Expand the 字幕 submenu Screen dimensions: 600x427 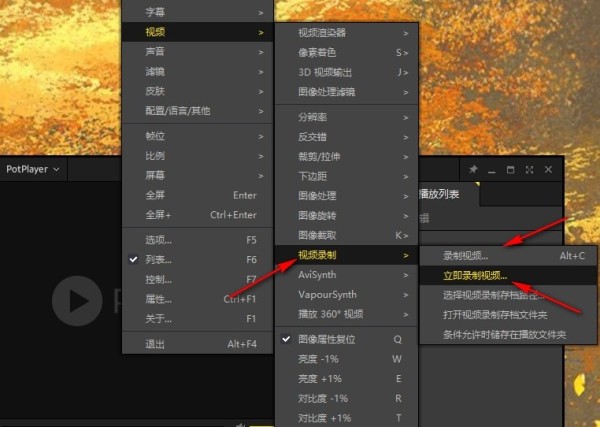point(197,12)
